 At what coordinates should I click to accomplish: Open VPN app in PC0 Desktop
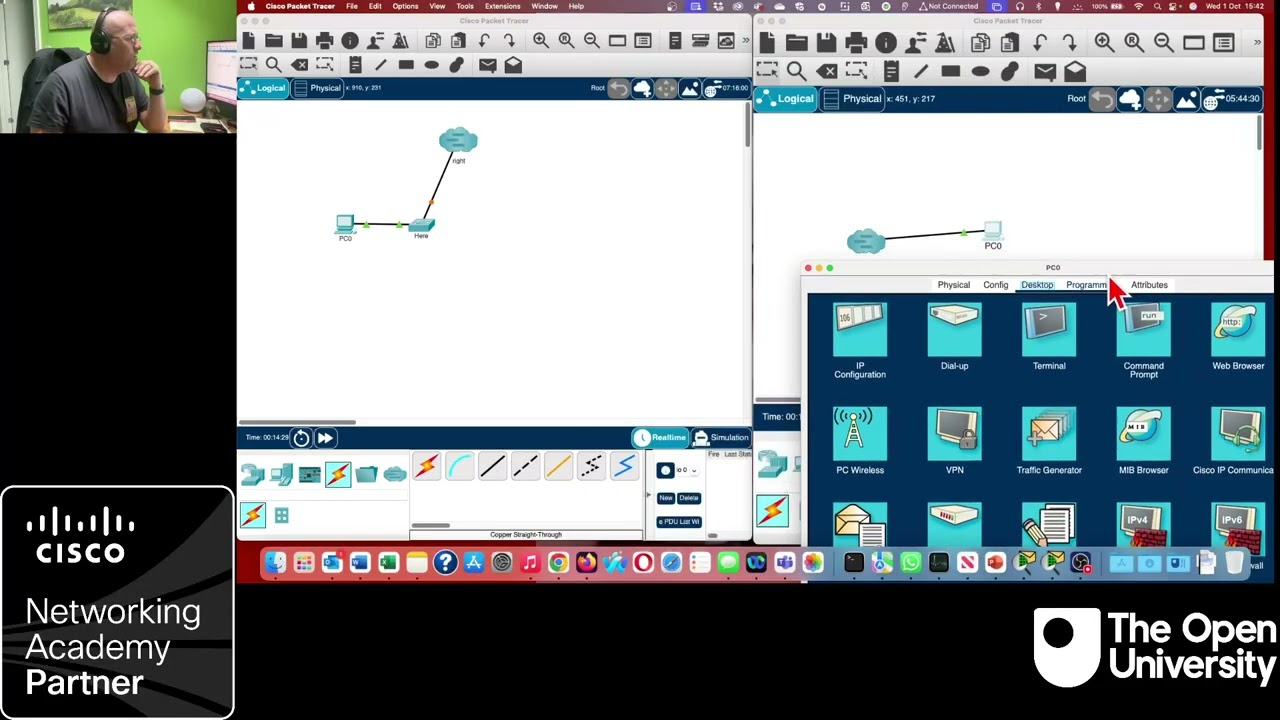click(x=954, y=441)
